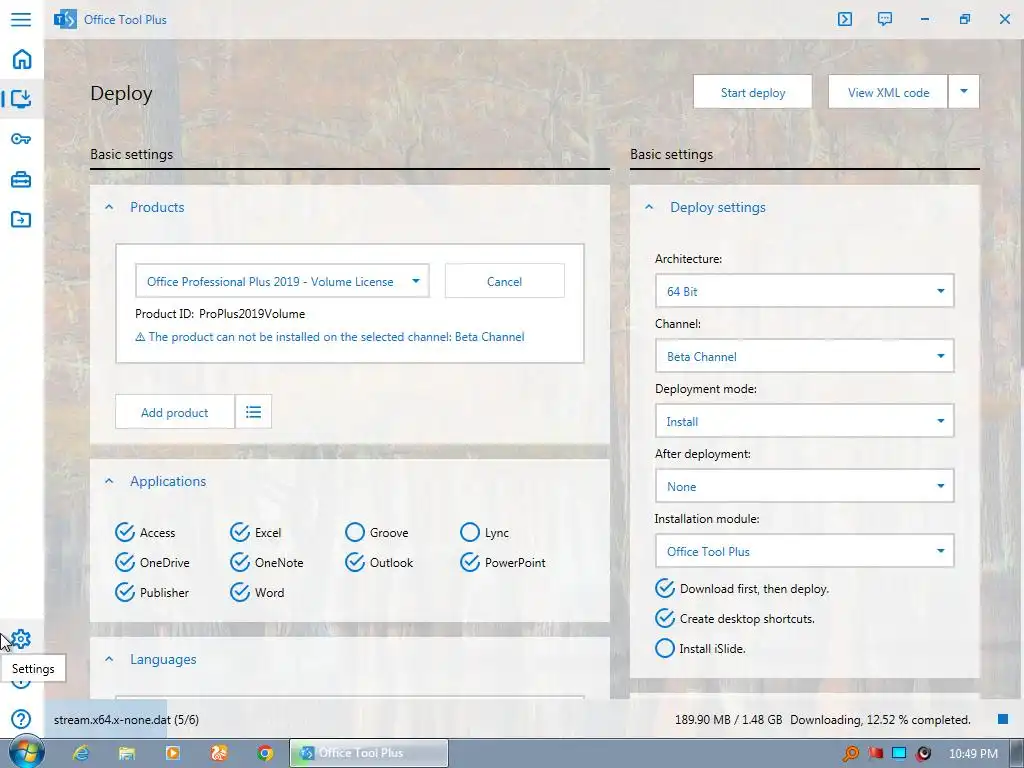This screenshot has height=768, width=1024.
Task: Open the After deployment None dropdown
Action: click(x=804, y=486)
